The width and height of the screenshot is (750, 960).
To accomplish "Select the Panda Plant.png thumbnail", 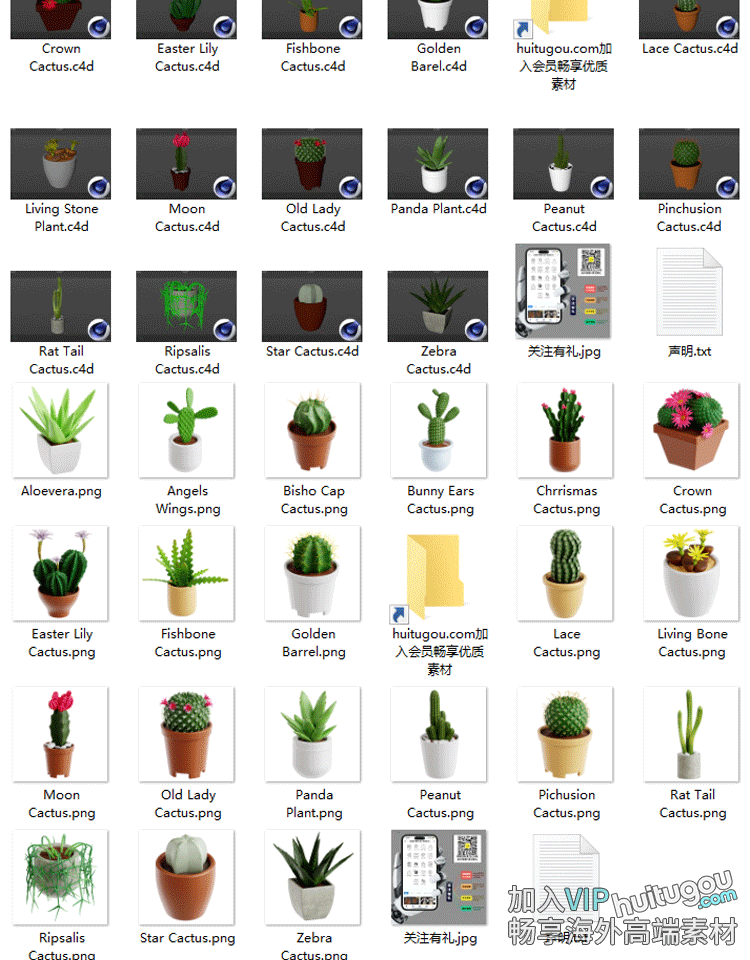I will (312, 734).
